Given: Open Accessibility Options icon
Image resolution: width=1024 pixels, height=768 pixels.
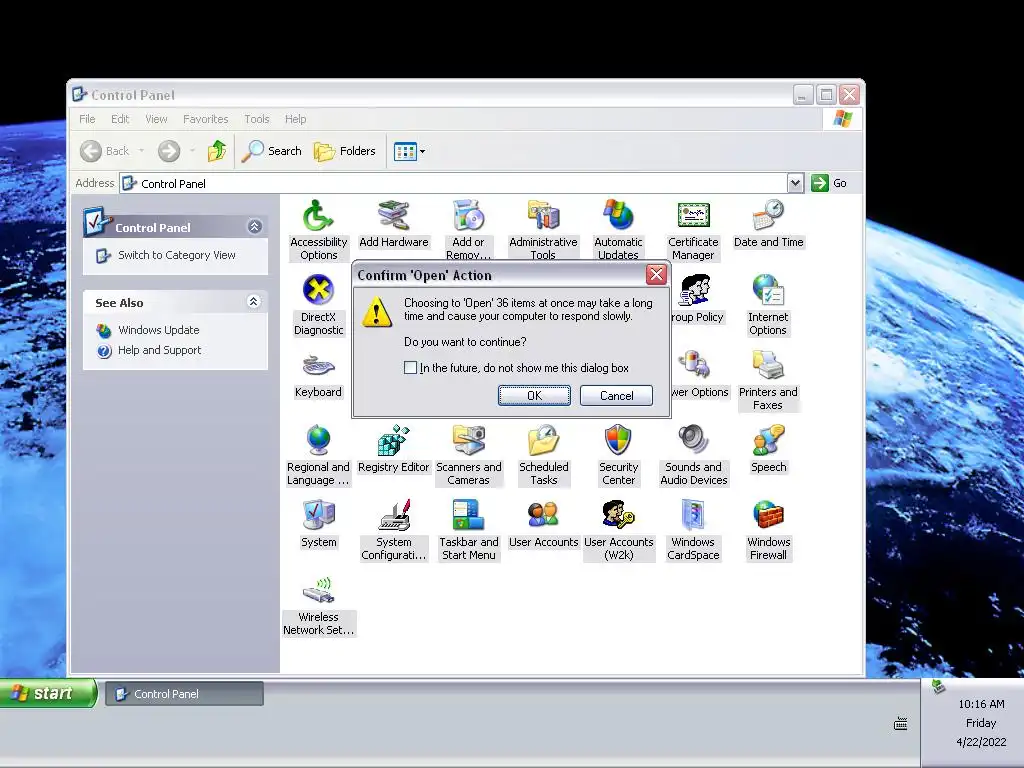Looking at the screenshot, I should coord(318,229).
